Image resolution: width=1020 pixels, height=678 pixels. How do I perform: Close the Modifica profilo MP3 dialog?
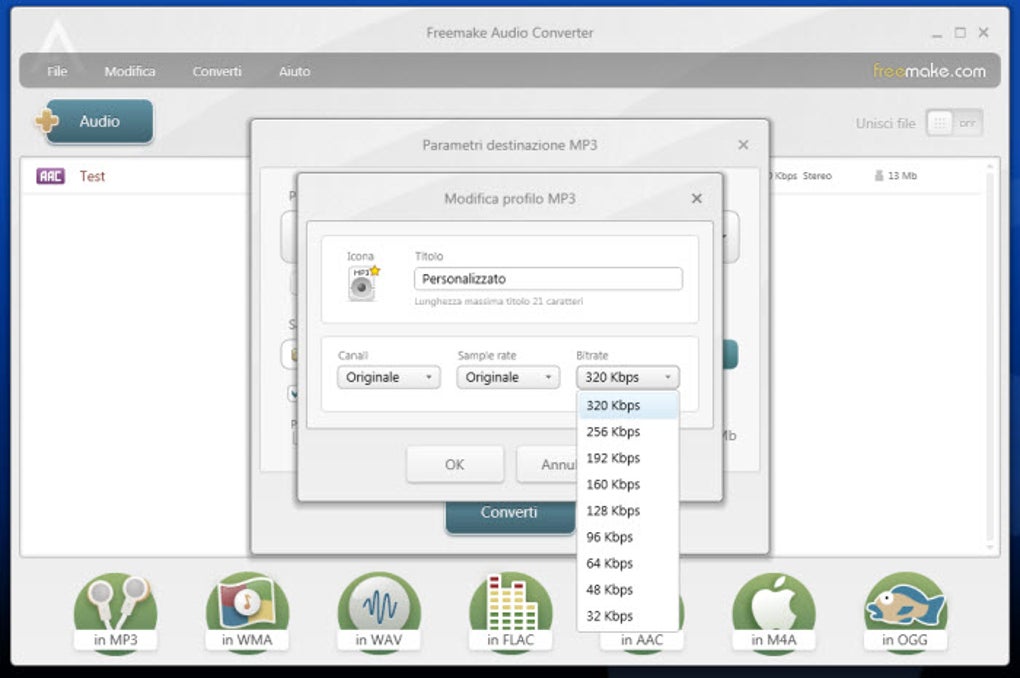[697, 198]
